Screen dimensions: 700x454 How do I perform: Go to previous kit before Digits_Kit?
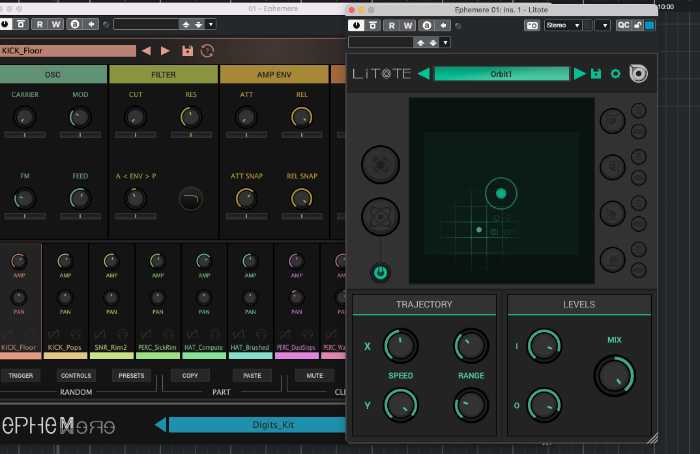160,424
